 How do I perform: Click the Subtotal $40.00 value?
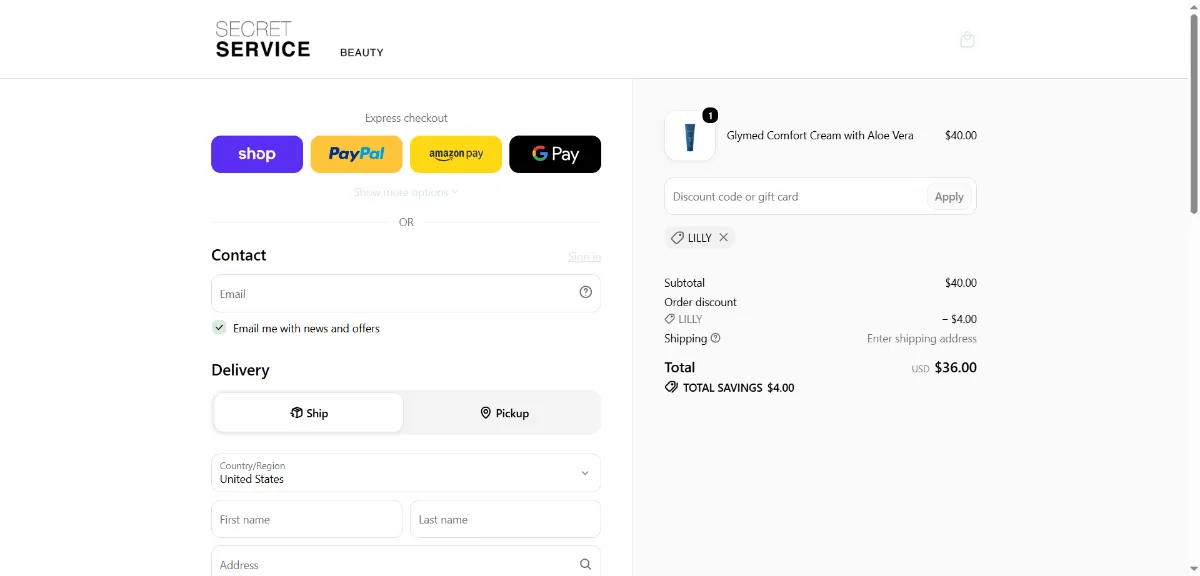point(961,283)
